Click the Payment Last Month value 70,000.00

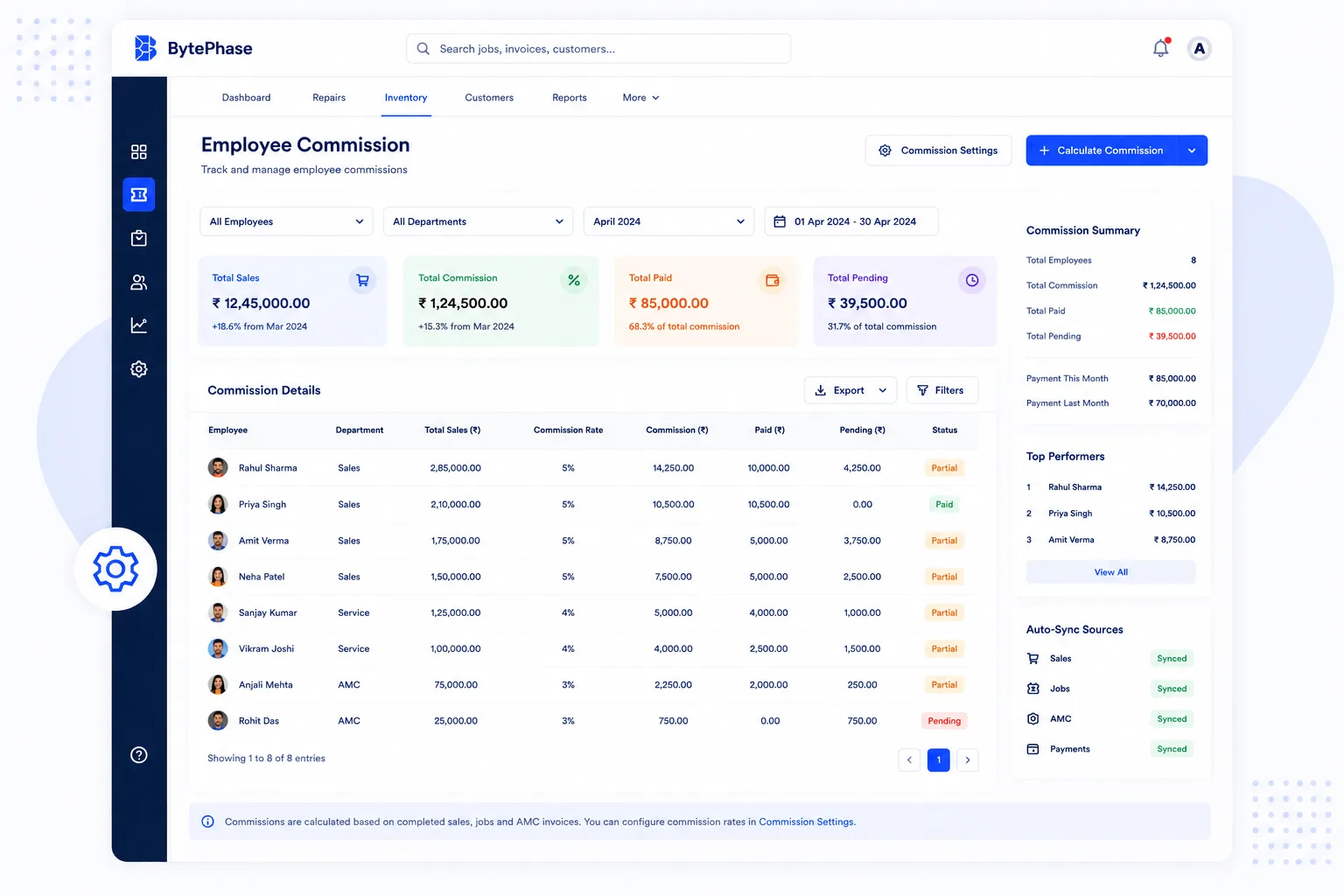[1172, 403]
